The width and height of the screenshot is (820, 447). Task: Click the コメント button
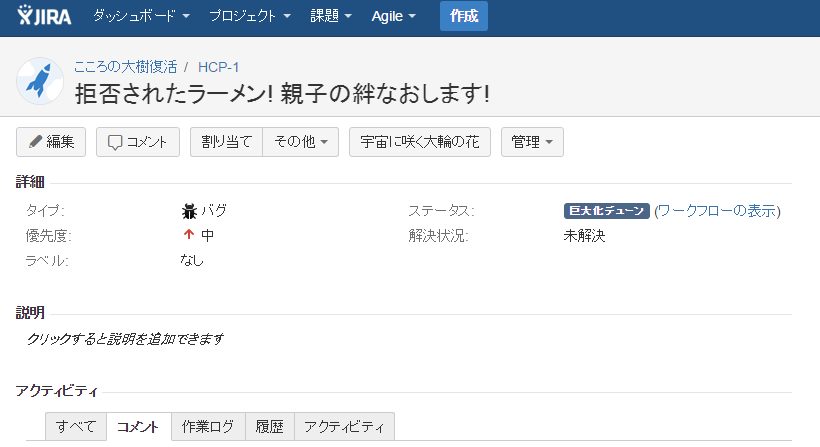pyautogui.click(x=138, y=142)
